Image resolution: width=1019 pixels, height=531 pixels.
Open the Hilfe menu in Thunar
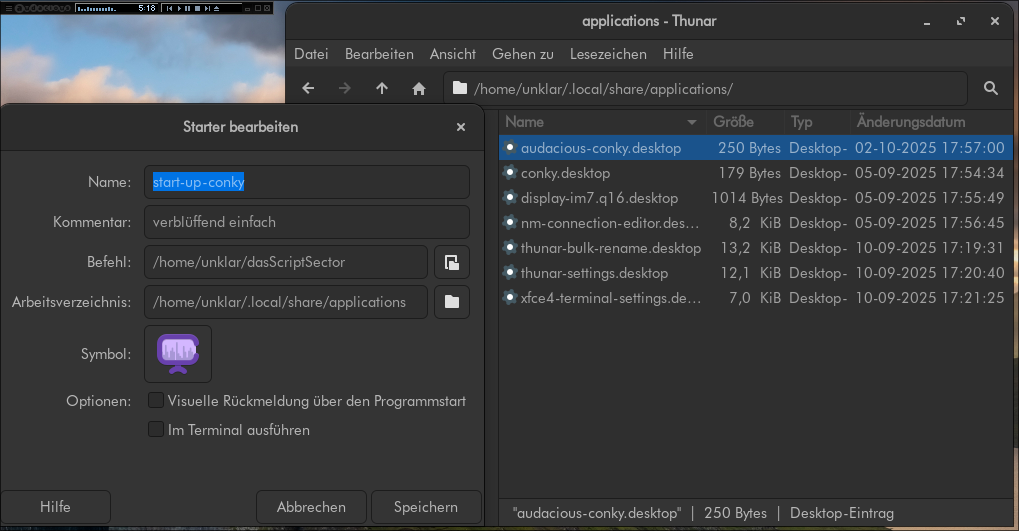click(x=678, y=54)
